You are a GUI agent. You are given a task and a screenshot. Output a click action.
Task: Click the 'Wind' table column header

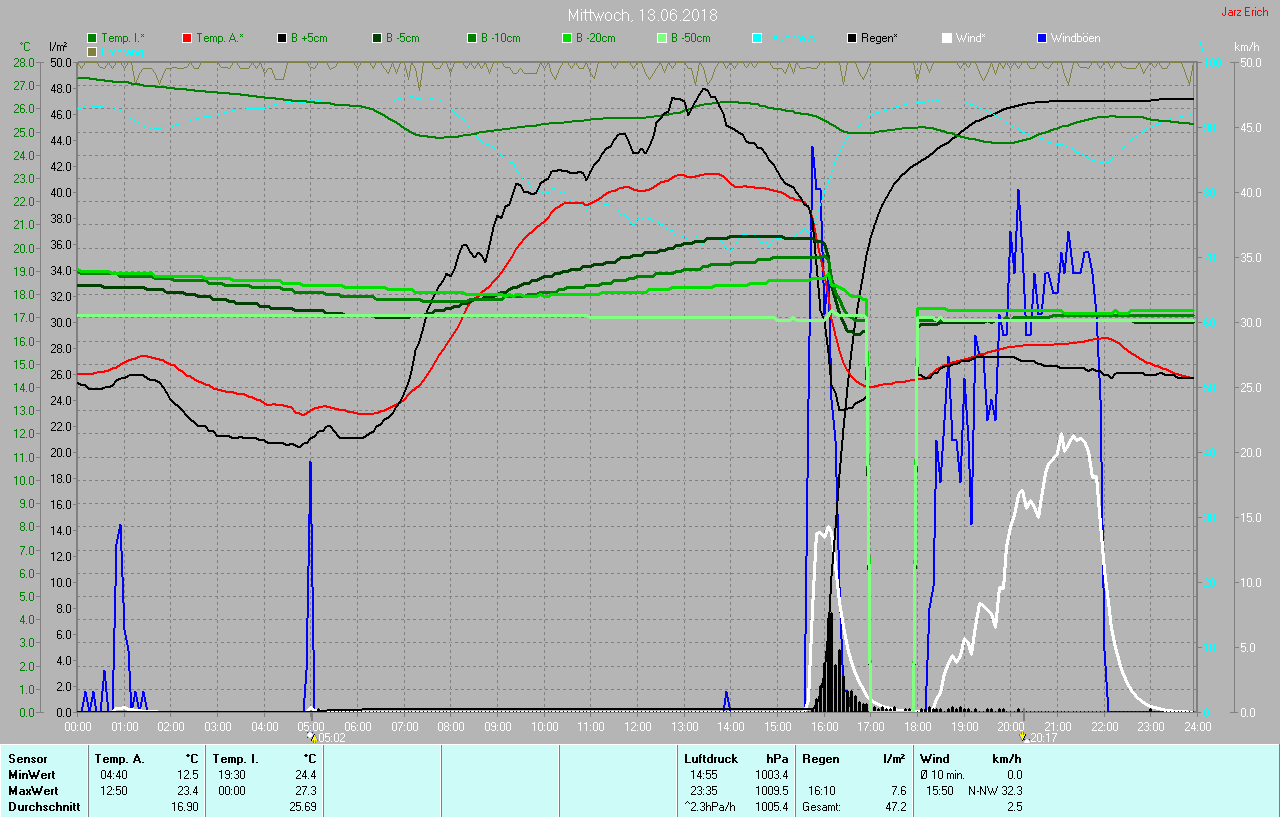(935, 759)
